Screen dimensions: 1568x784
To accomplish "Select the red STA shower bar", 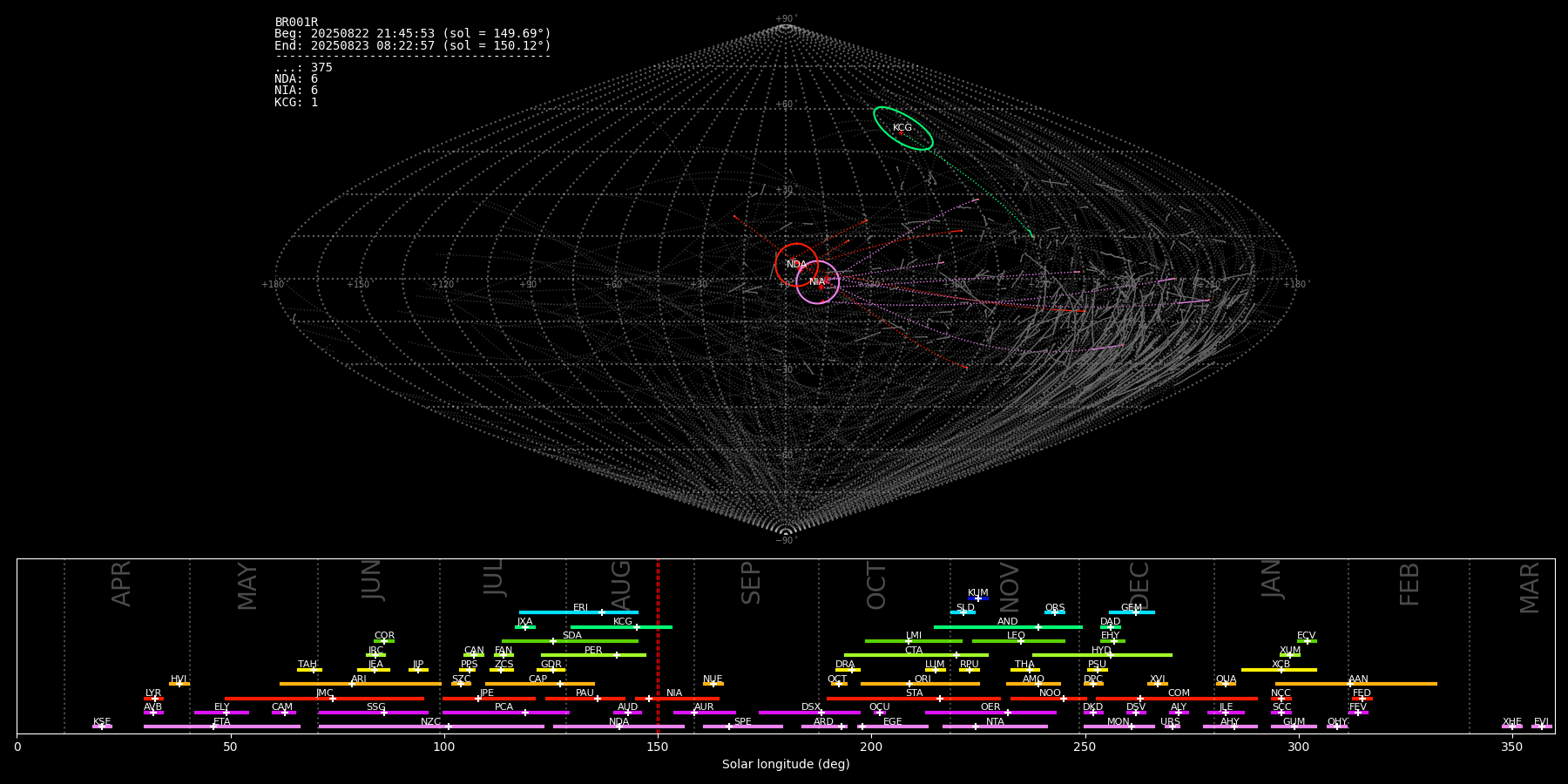I will 914,698.
